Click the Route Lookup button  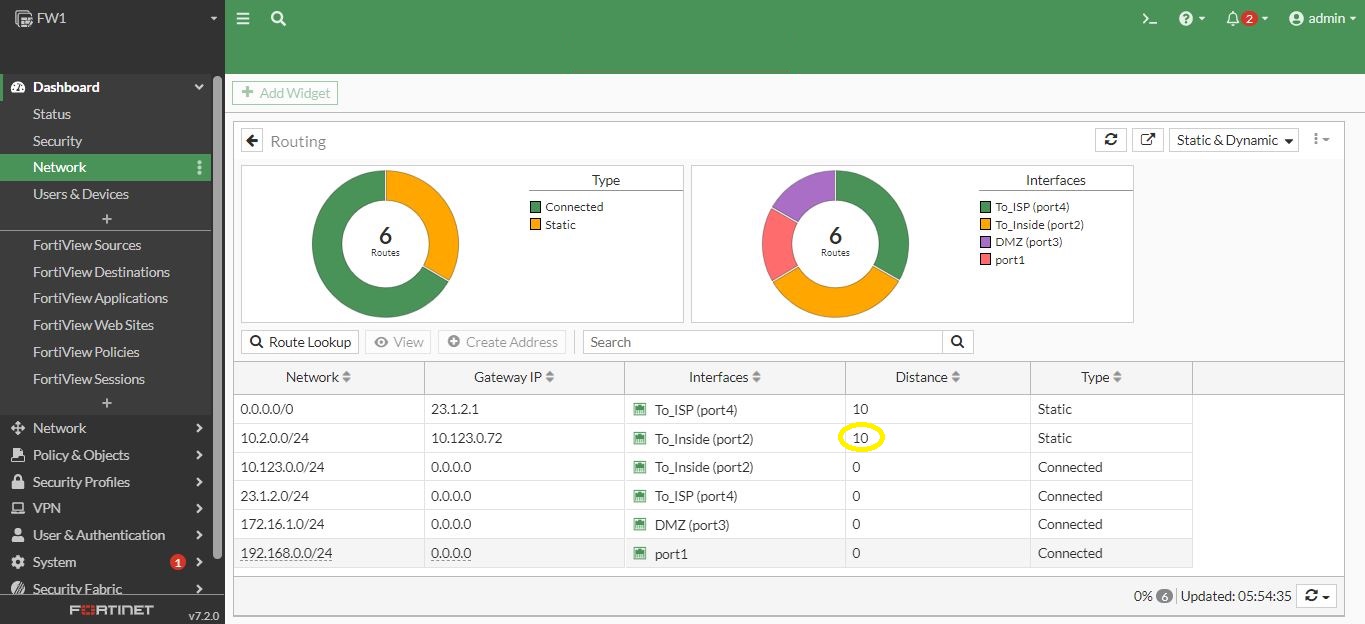300,342
